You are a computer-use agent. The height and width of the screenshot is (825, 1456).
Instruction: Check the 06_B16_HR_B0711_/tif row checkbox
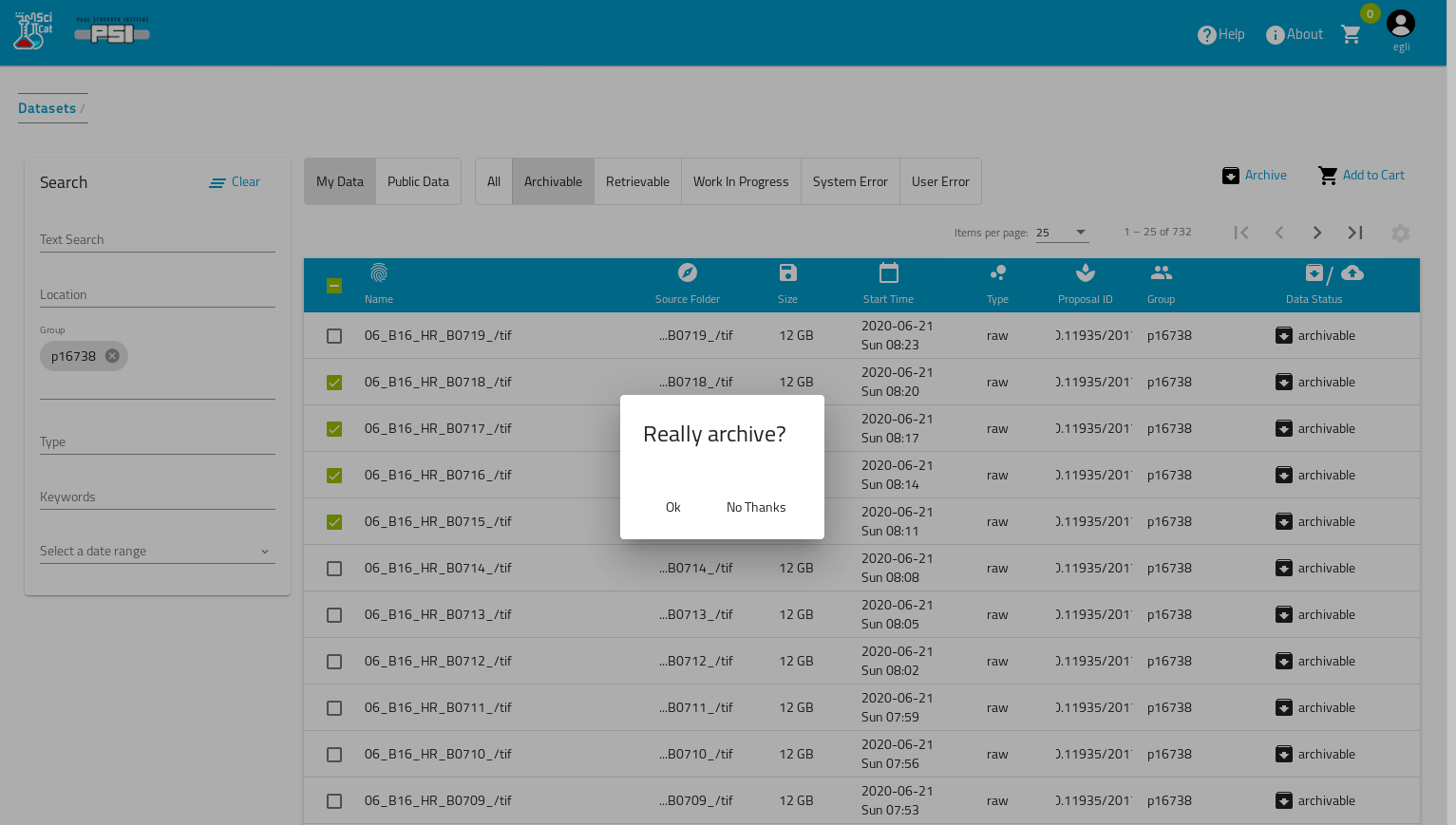tap(334, 708)
